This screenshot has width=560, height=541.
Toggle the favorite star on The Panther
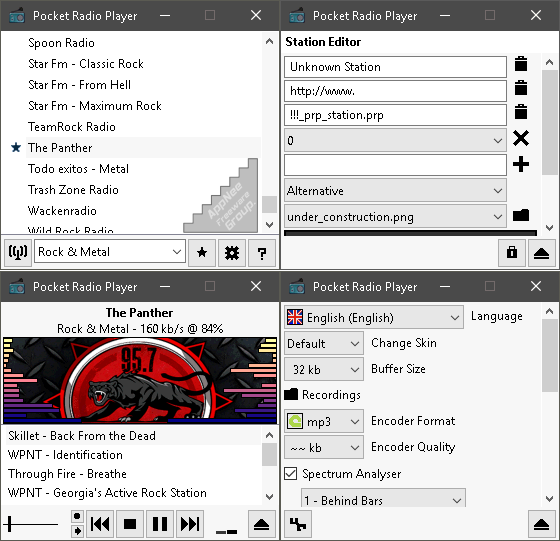pos(16,147)
